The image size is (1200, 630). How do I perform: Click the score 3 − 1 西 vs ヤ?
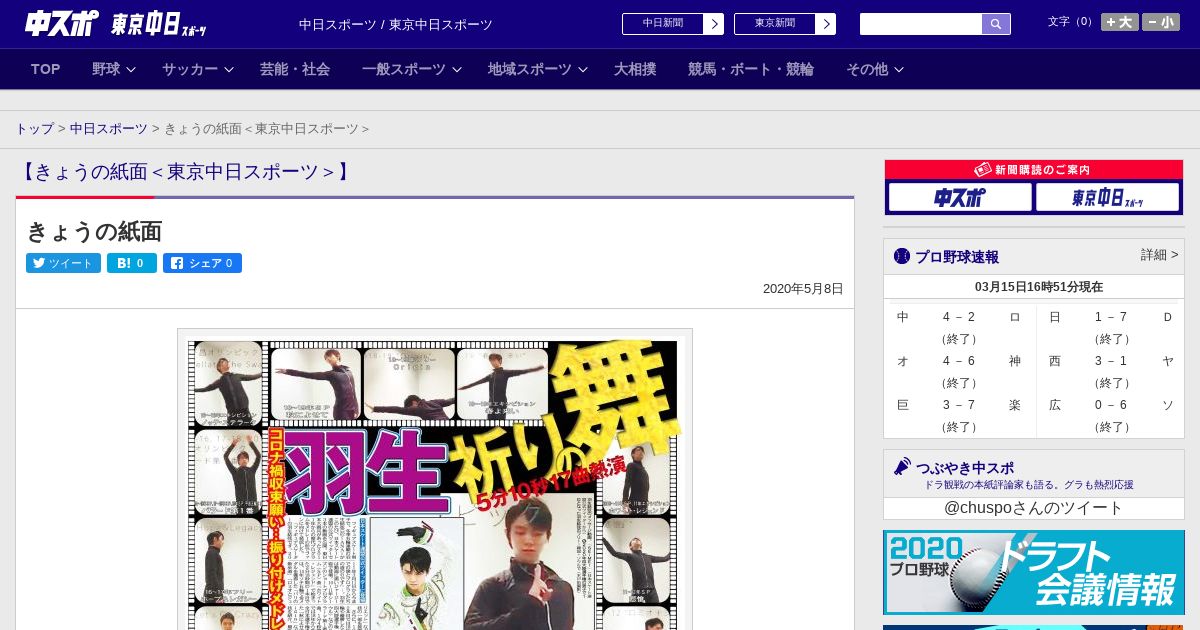[x=1111, y=361]
